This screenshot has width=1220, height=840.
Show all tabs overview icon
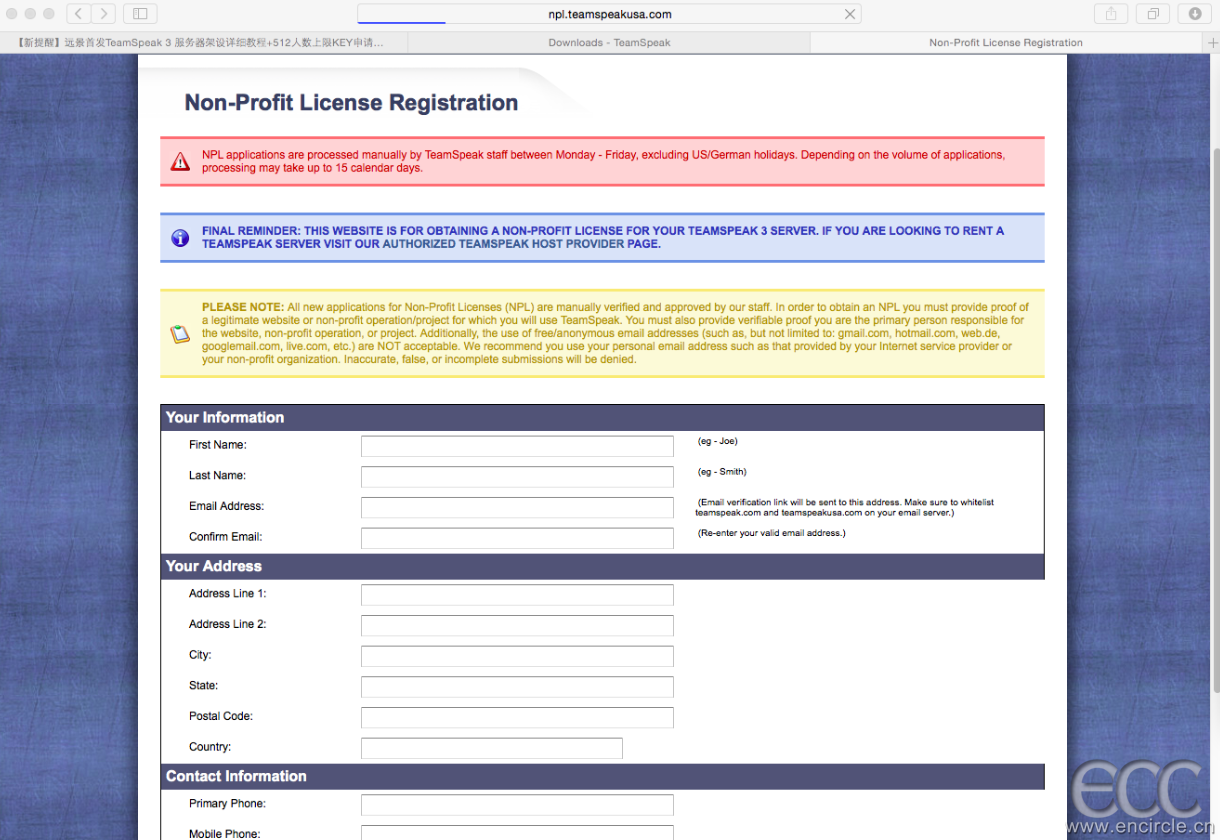coord(1153,14)
